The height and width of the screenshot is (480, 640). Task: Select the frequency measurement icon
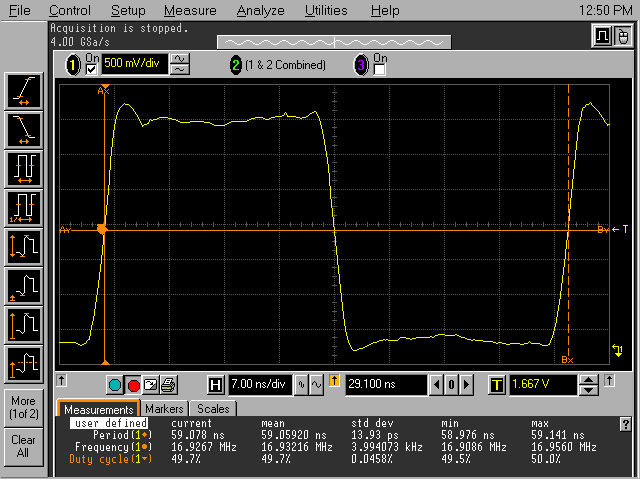tap(24, 208)
